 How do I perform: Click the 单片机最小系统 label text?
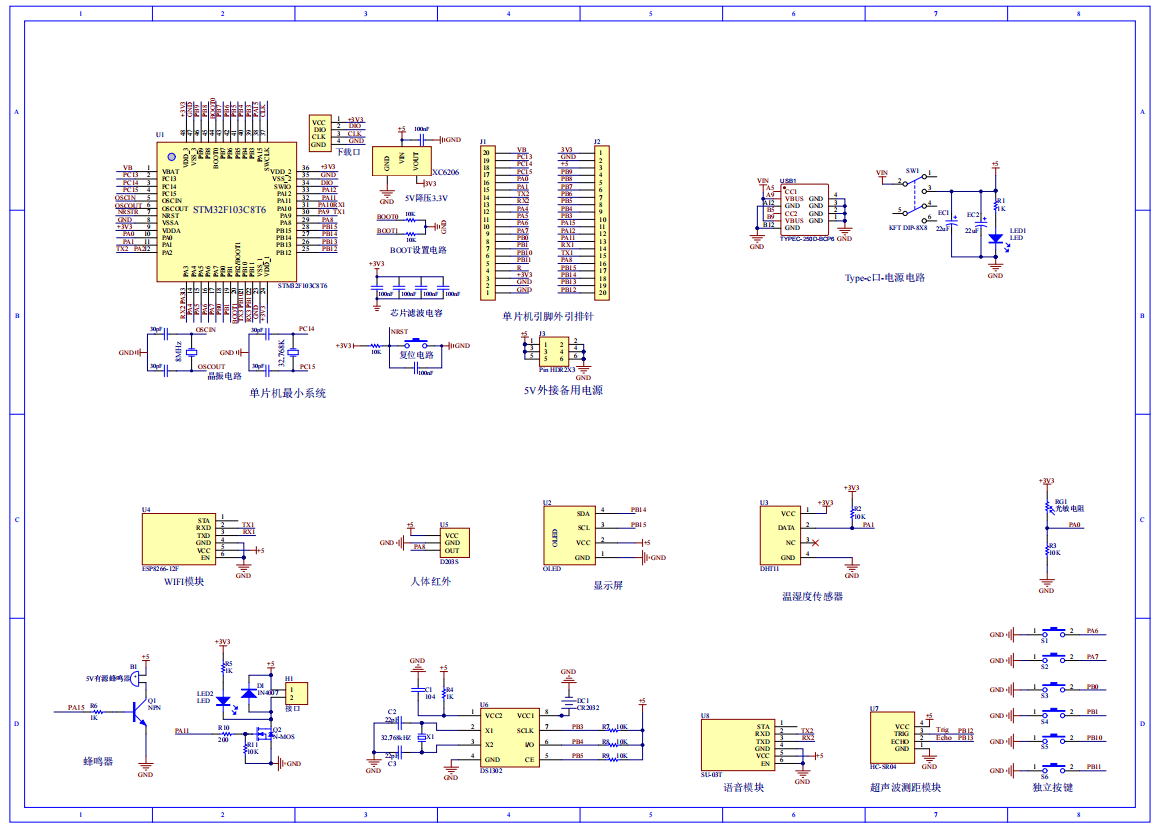click(x=287, y=393)
